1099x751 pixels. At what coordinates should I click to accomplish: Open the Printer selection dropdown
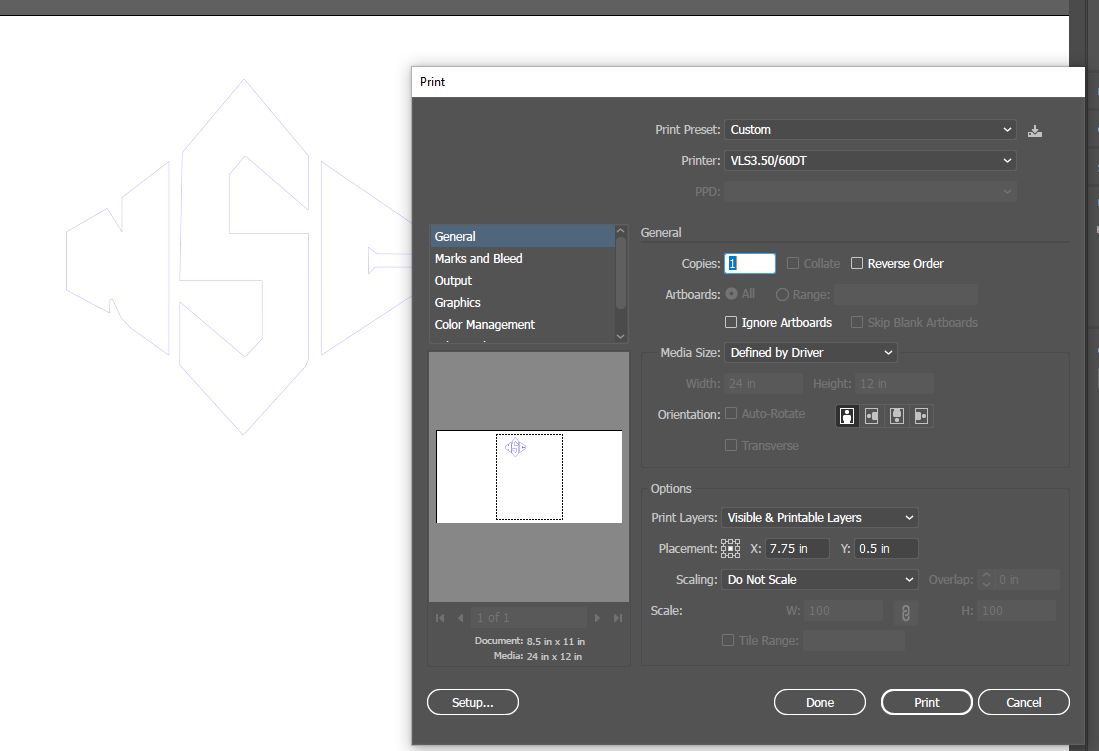870,160
